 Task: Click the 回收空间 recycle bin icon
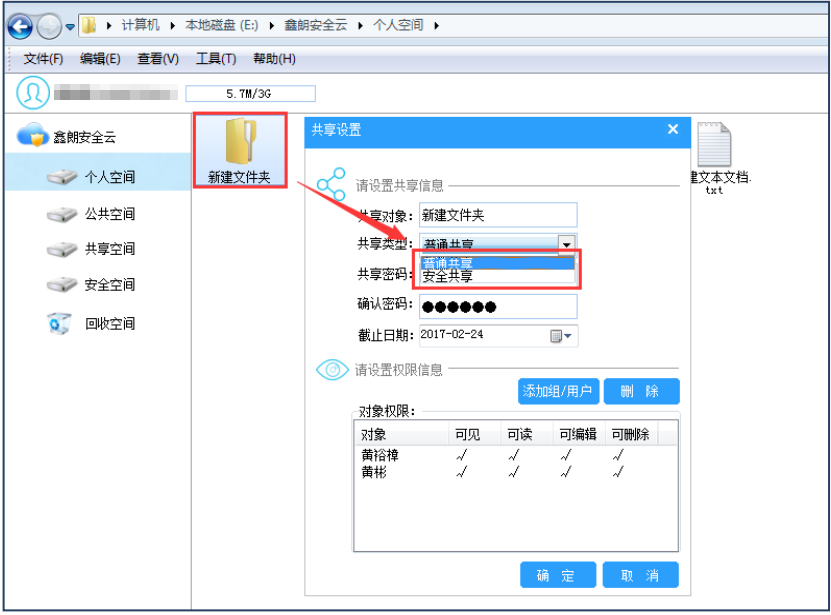click(x=59, y=323)
